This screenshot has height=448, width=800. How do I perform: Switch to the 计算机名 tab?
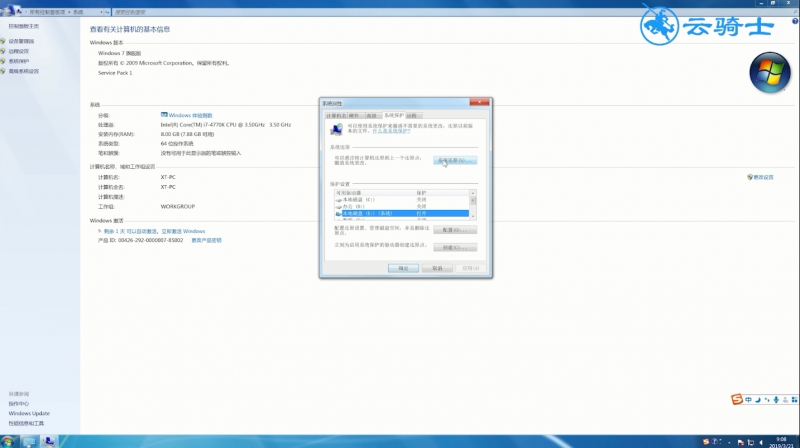[336, 116]
